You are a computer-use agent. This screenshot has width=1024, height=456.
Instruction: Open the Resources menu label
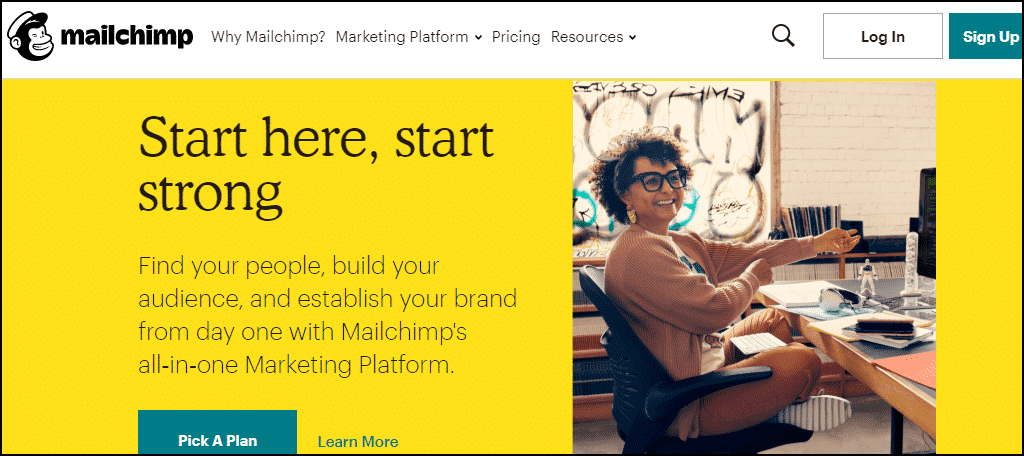click(587, 37)
